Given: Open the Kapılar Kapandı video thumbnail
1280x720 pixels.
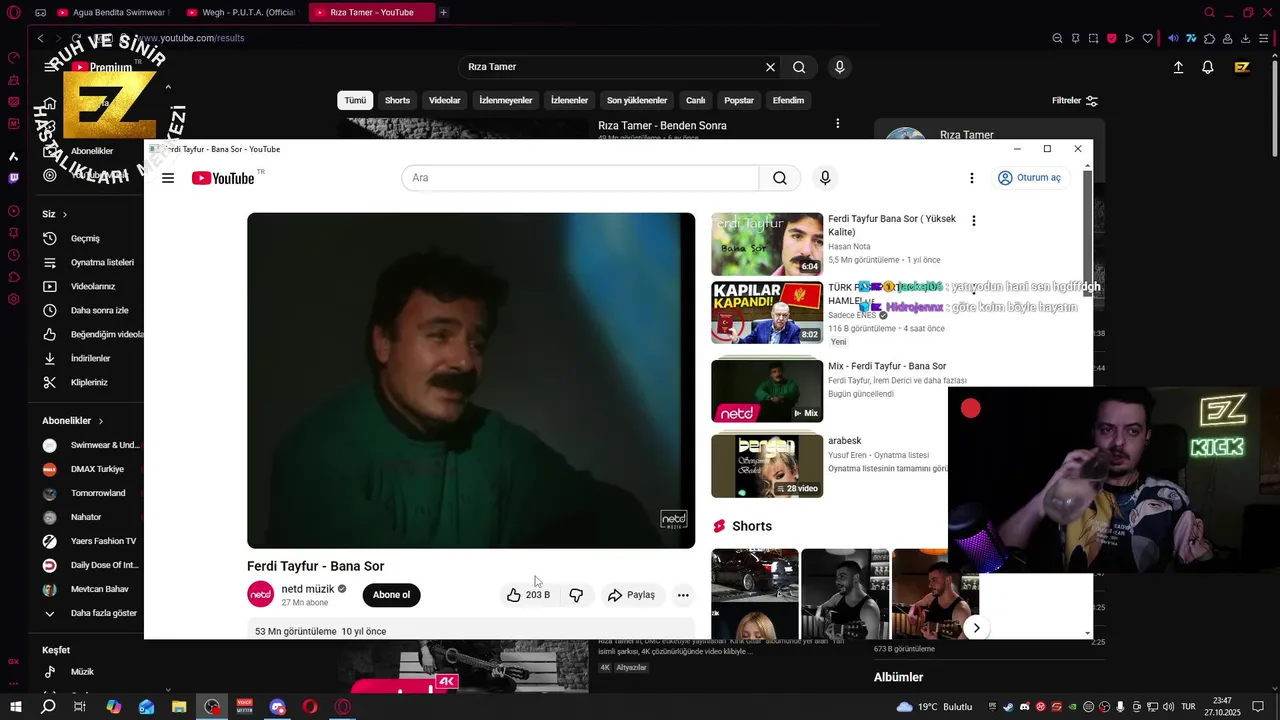Looking at the screenshot, I should coord(767,312).
